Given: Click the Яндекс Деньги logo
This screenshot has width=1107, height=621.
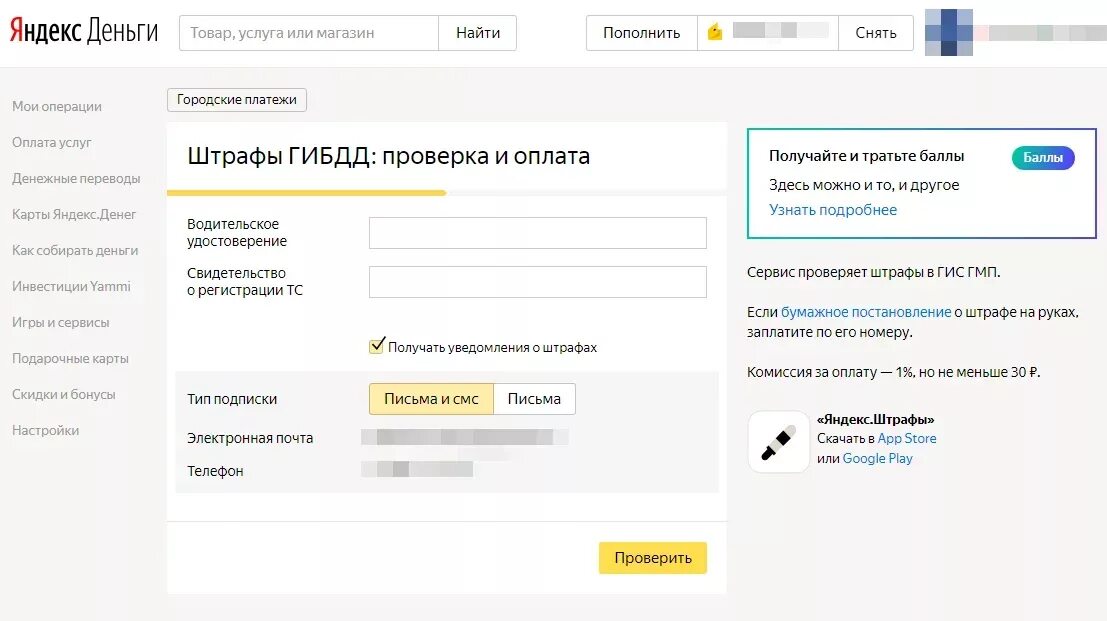Looking at the screenshot, I should coord(83,32).
